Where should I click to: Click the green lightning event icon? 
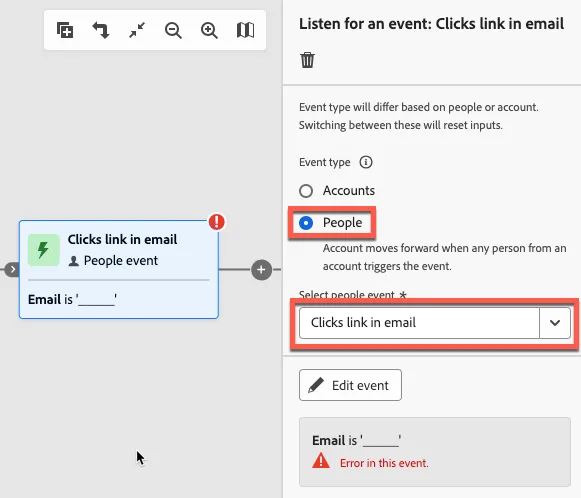coord(44,250)
